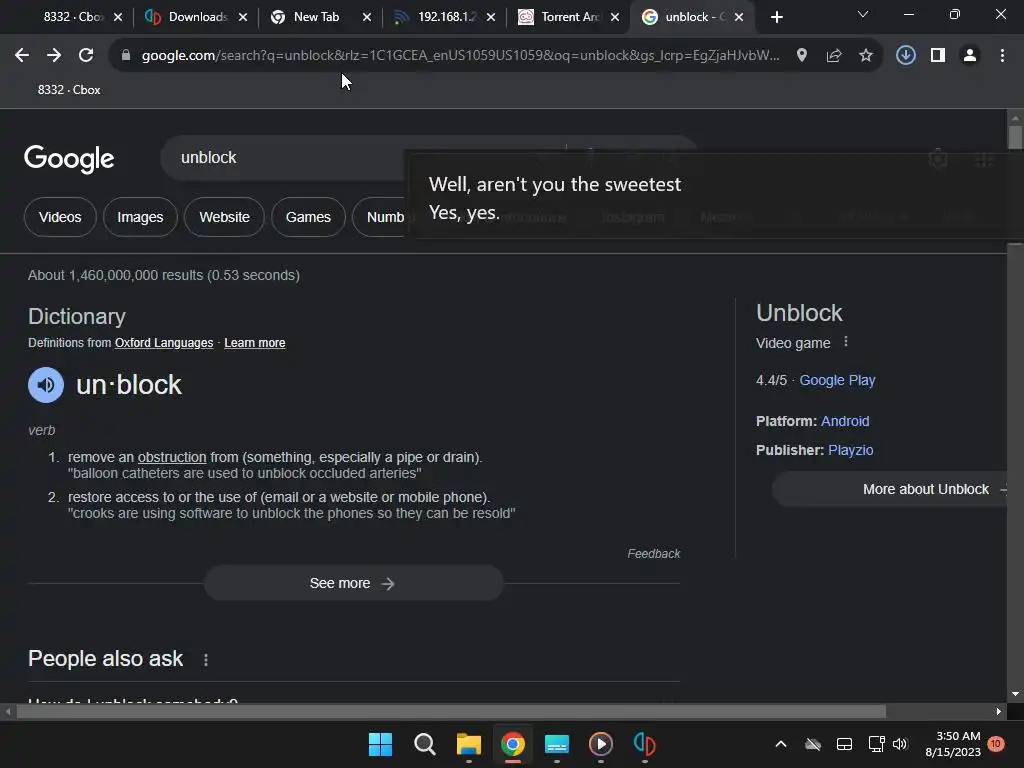Click the Google logo
This screenshot has height=768, width=1024.
69,159
